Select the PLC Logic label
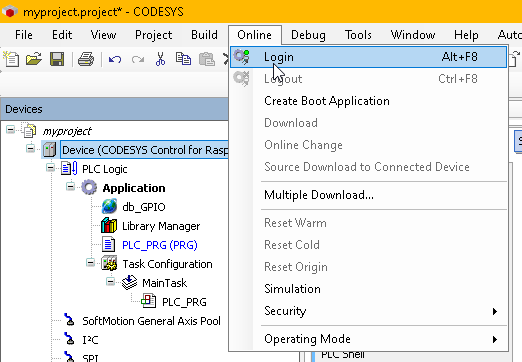Viewport: 522px width, 362px height. point(105,169)
